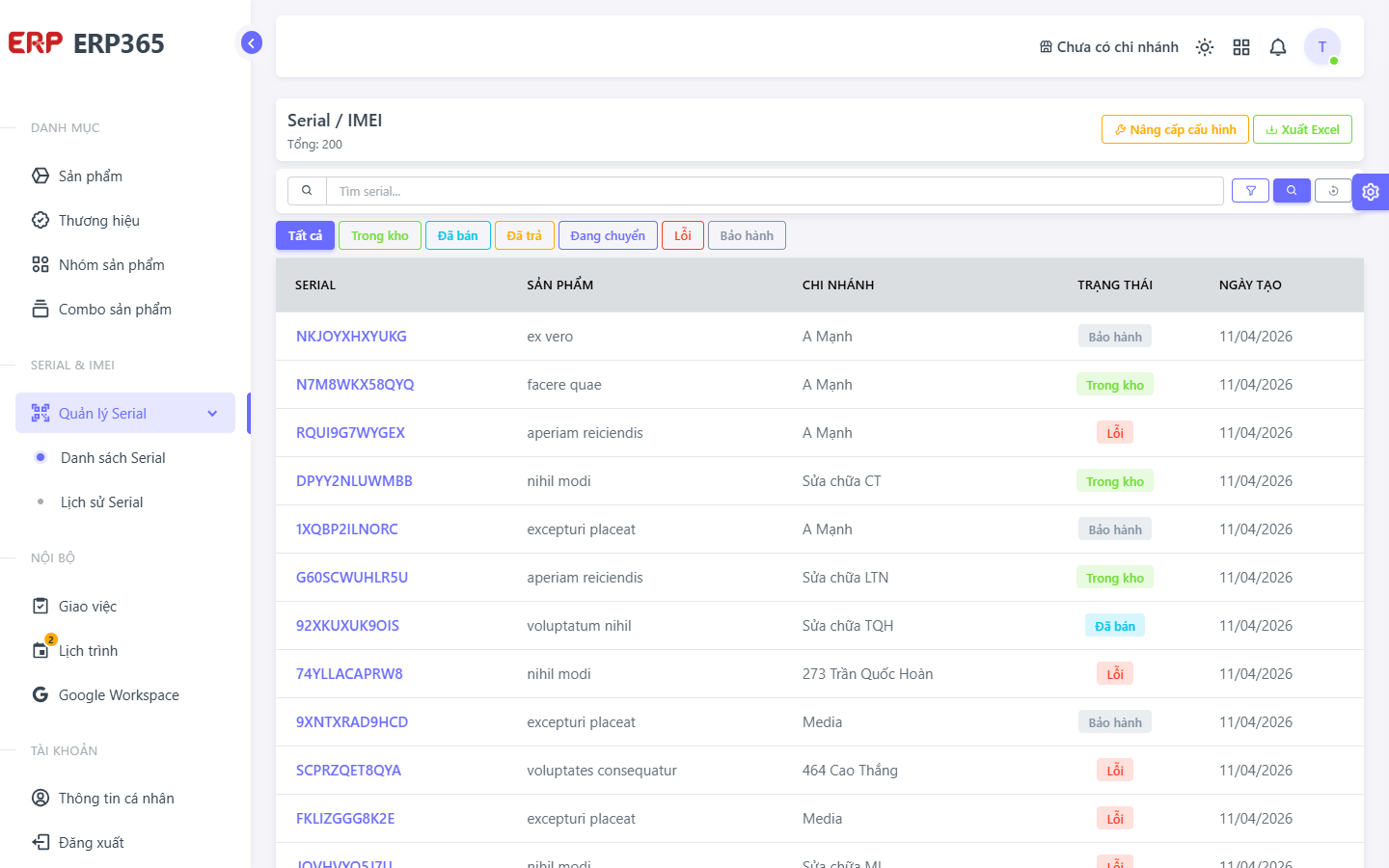Switch to the Đã bán filter tab

(x=458, y=235)
